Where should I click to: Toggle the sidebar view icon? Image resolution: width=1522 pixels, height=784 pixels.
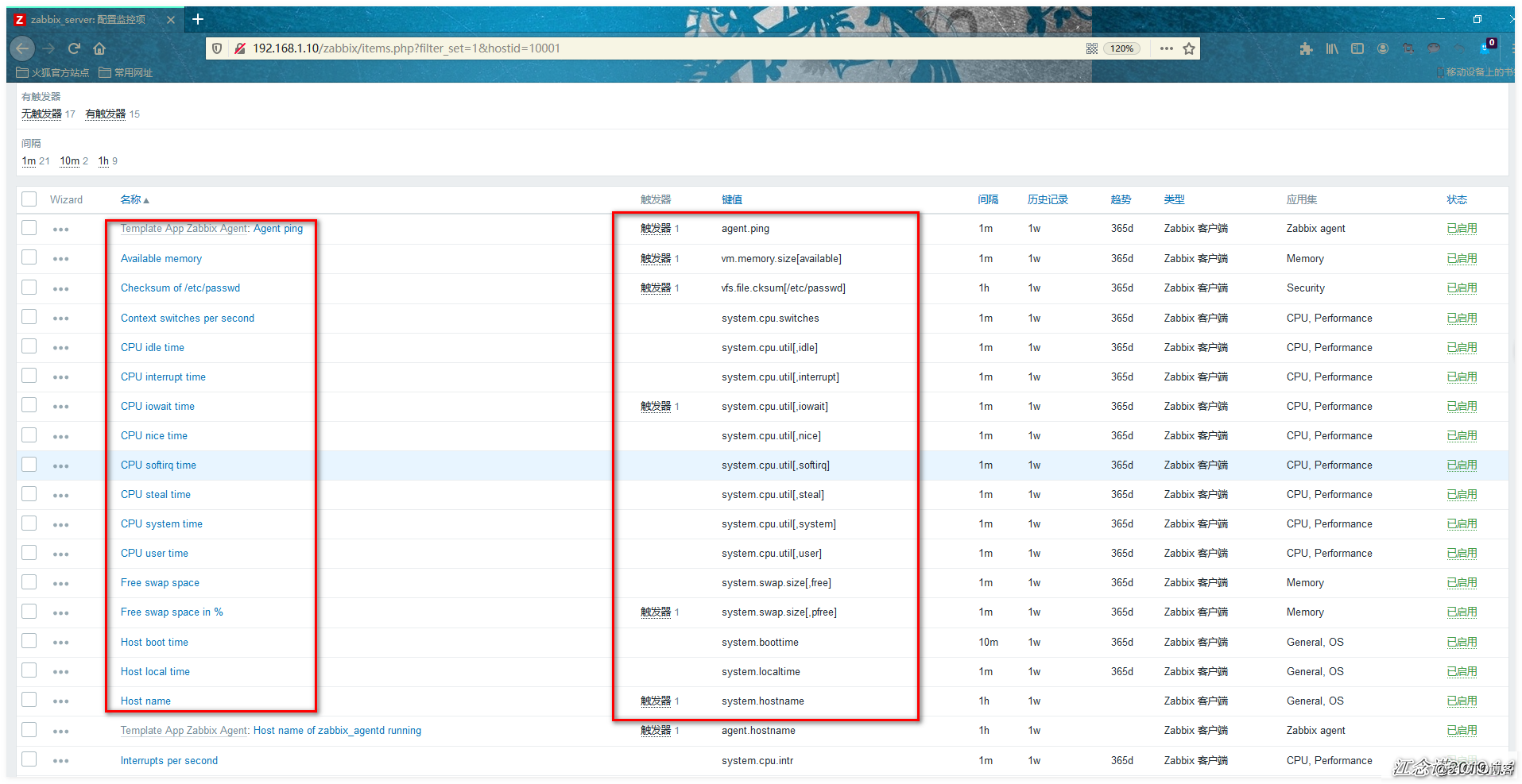click(x=1357, y=48)
